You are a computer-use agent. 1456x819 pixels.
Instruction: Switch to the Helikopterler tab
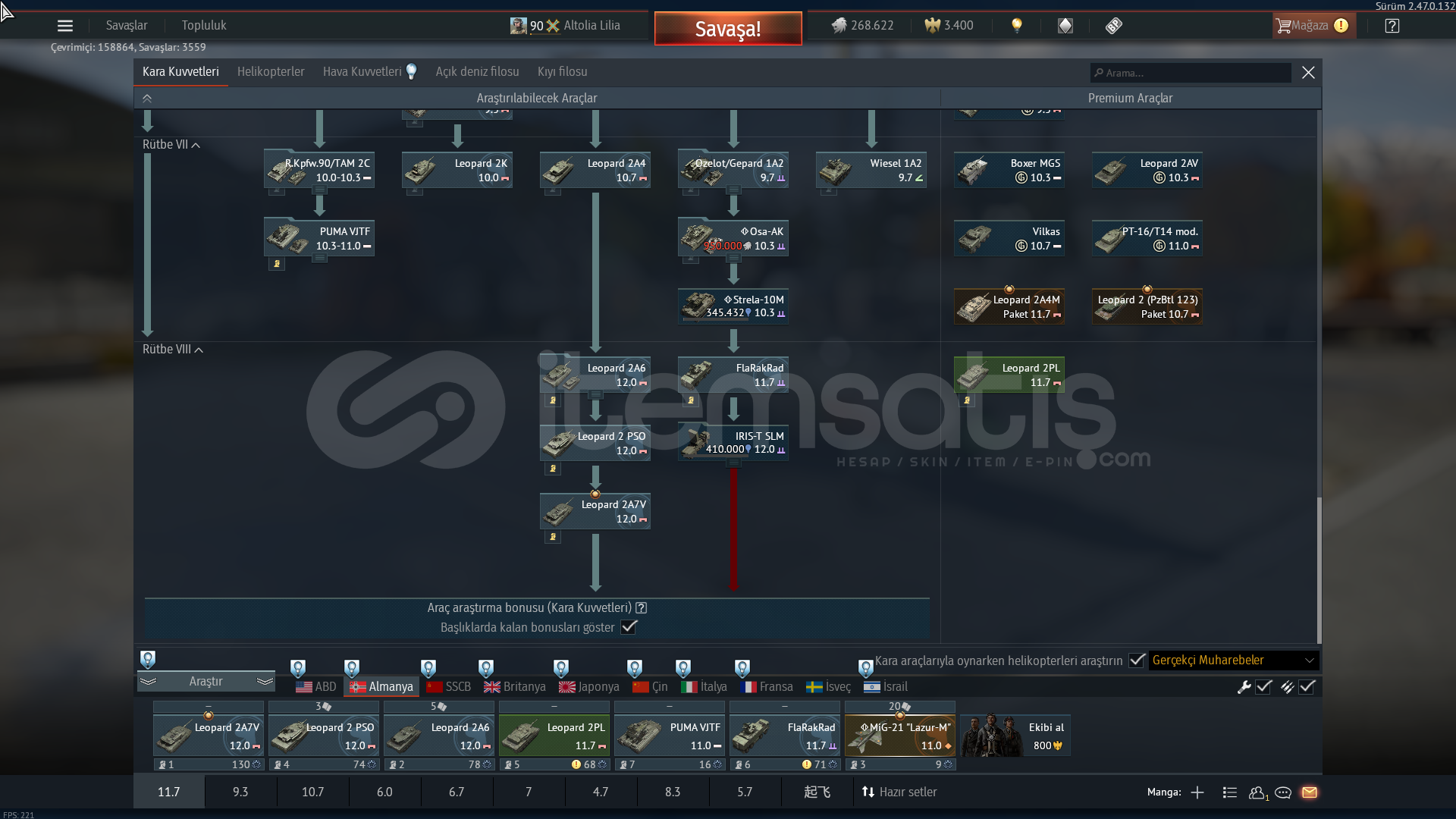[x=271, y=72]
